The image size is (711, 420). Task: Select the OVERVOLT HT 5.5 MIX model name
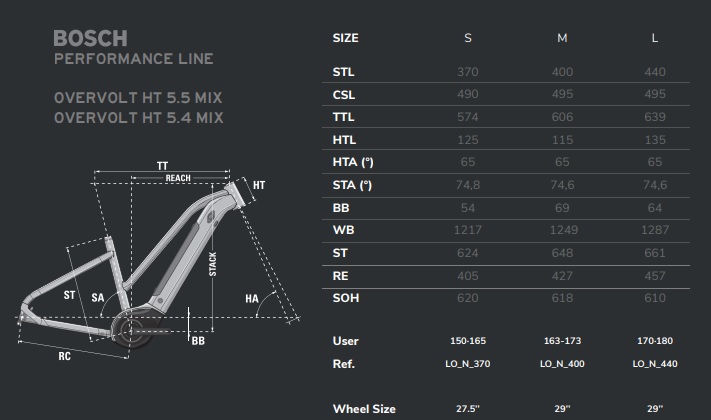(x=138, y=98)
